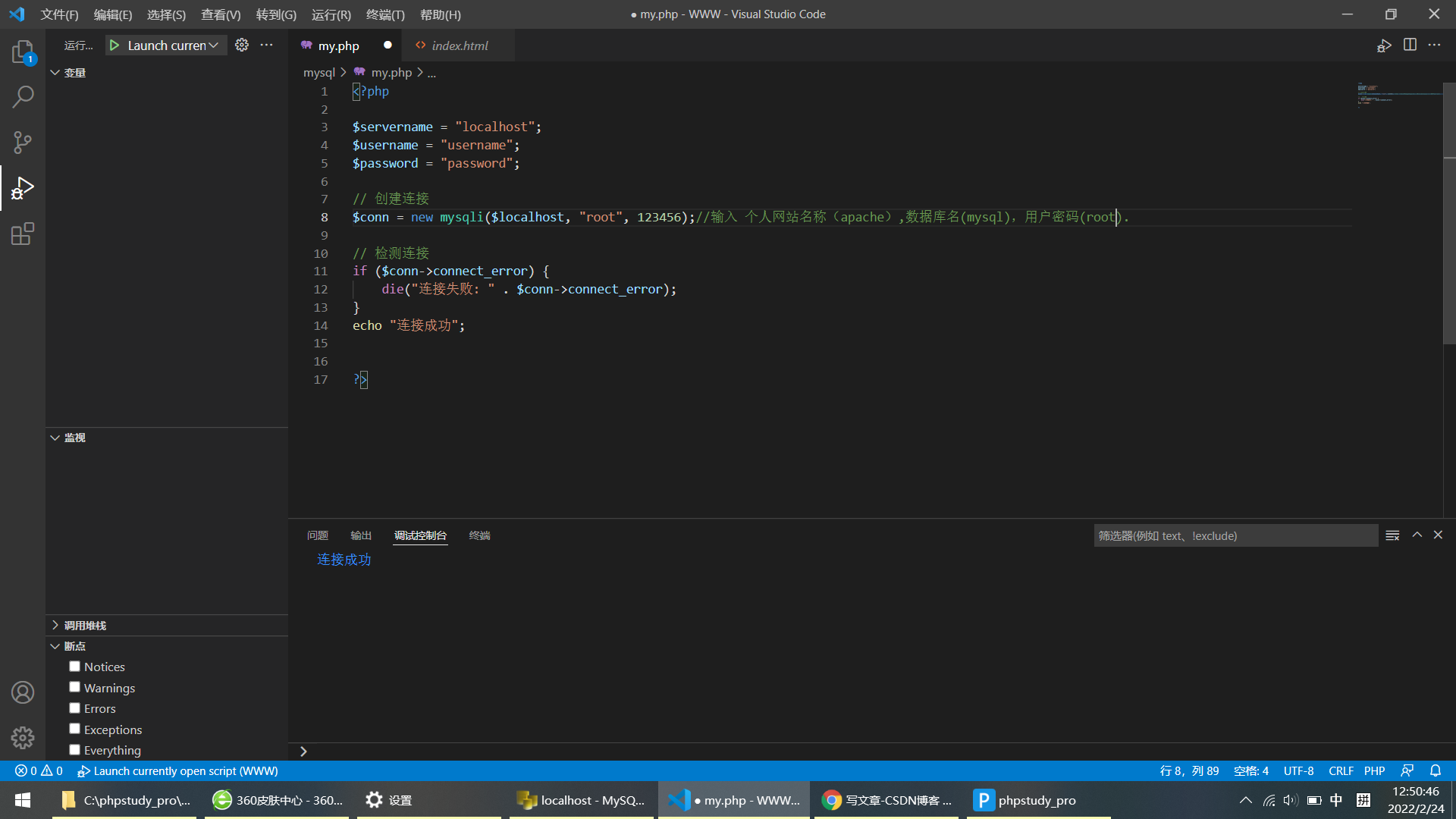This screenshot has width=1456, height=819.
Task: Open the Extensions view icon
Action: click(x=23, y=234)
